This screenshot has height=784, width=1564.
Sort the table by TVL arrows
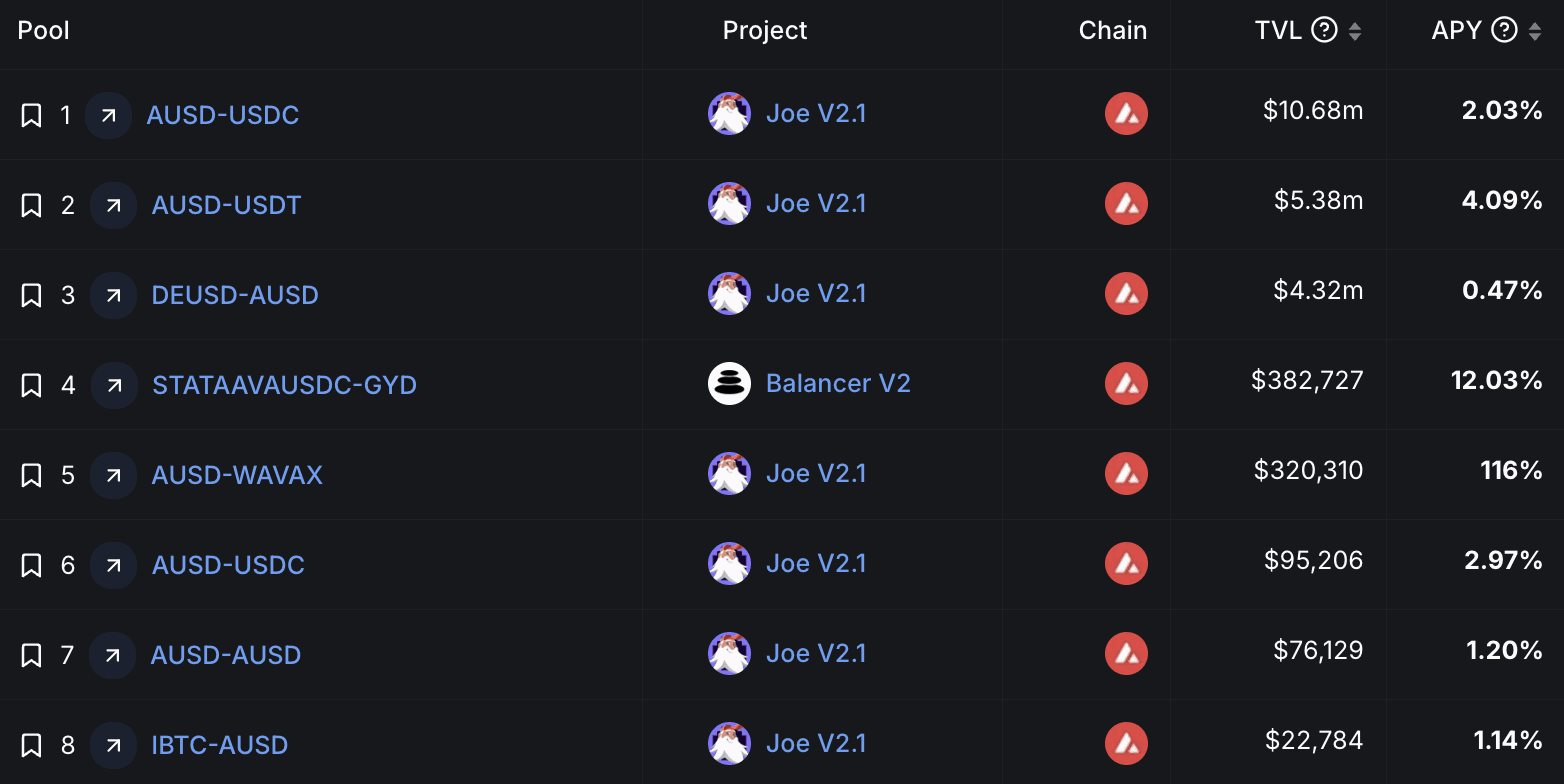(x=1355, y=31)
